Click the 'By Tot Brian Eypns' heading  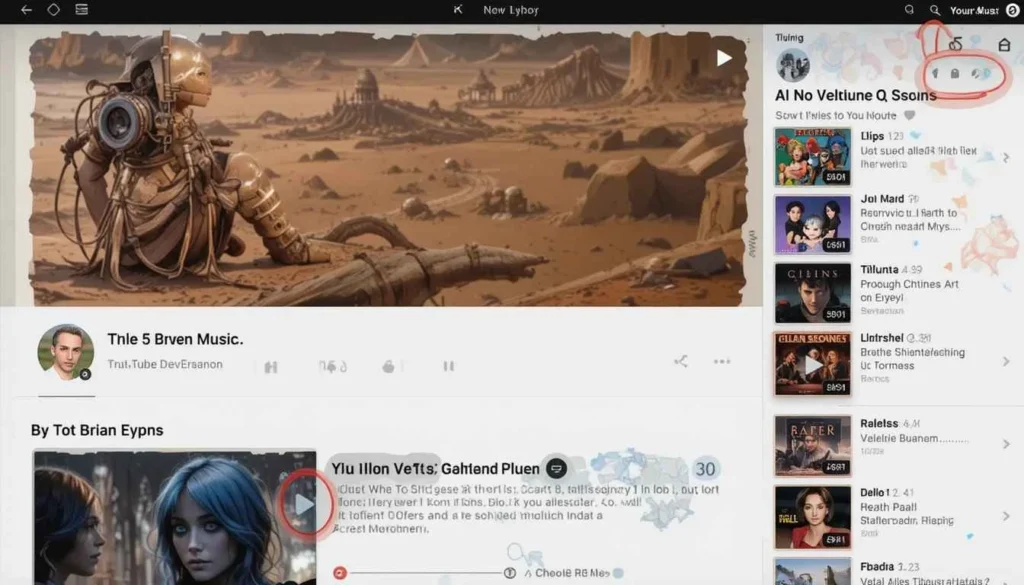97,430
